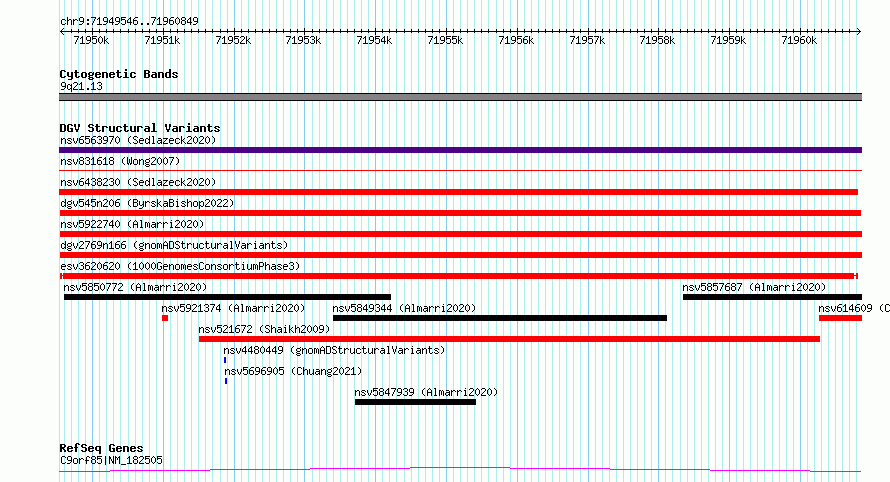This screenshot has height=482, width=890.
Task: Click the esv3620620 (1000GenomesConsortiumPhase3) label
Action: coord(180,266)
